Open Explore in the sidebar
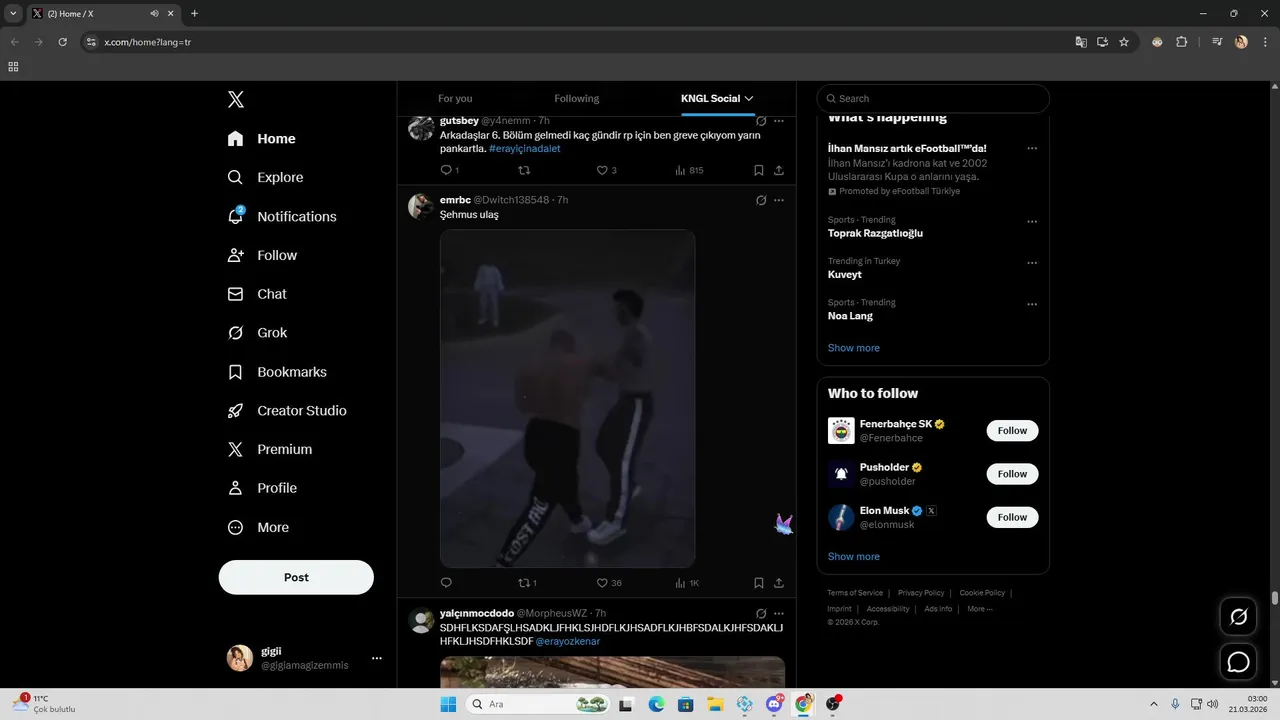This screenshot has width=1280, height=720. (x=265, y=177)
